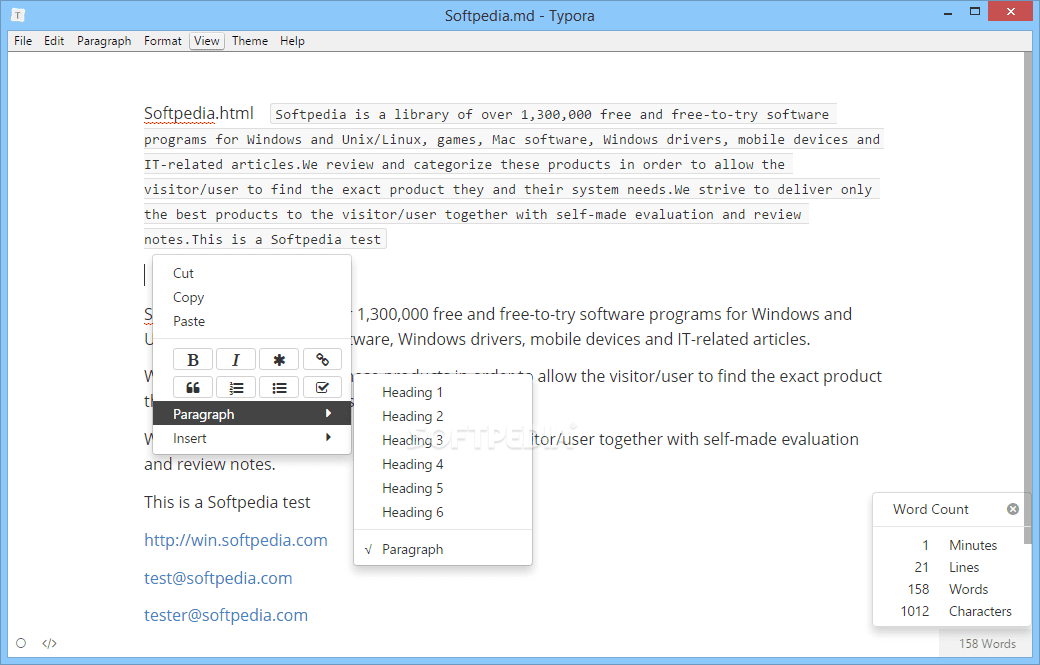
Task: Apply bold from the context menu
Action: [x=192, y=359]
